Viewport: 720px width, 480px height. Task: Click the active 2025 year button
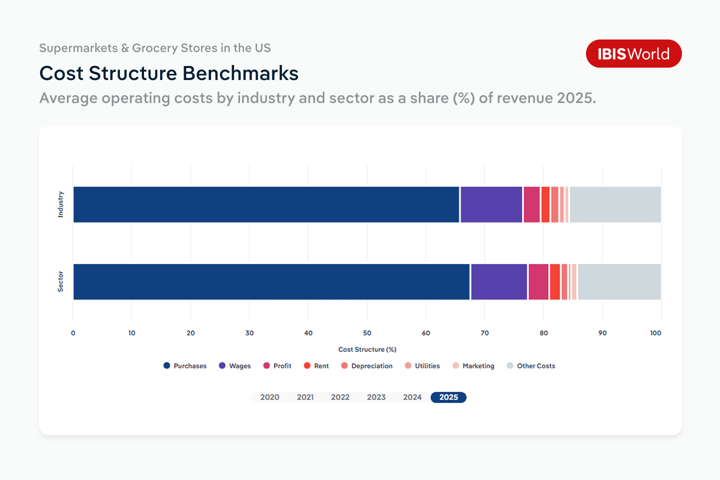pyautogui.click(x=448, y=397)
